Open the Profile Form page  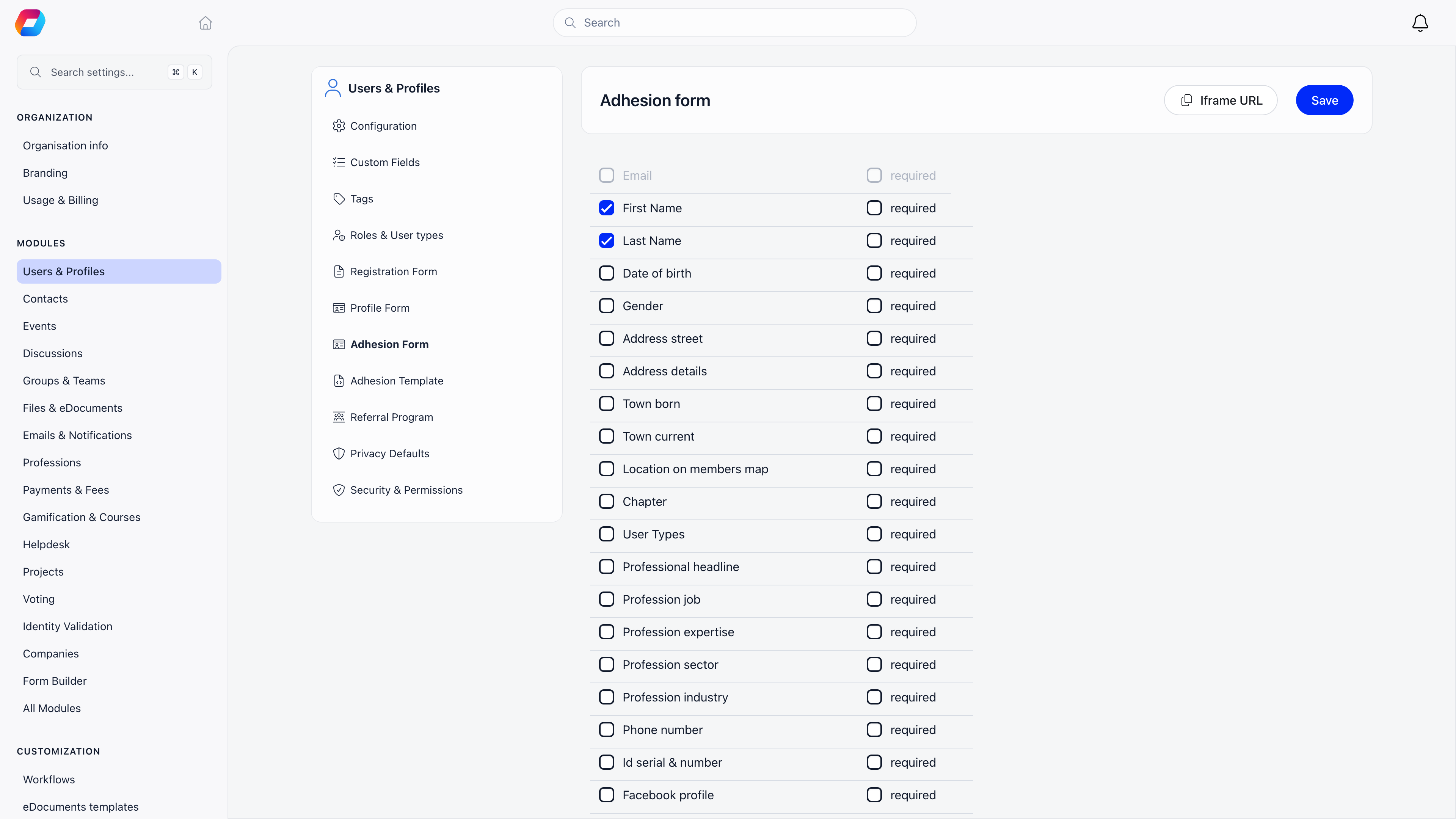[x=380, y=308]
